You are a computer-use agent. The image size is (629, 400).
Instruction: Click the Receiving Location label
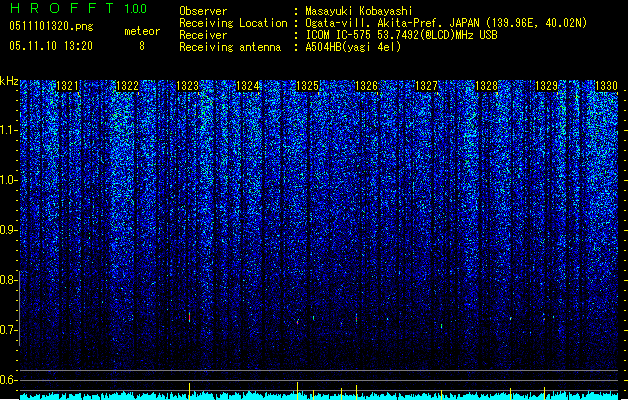(233, 23)
